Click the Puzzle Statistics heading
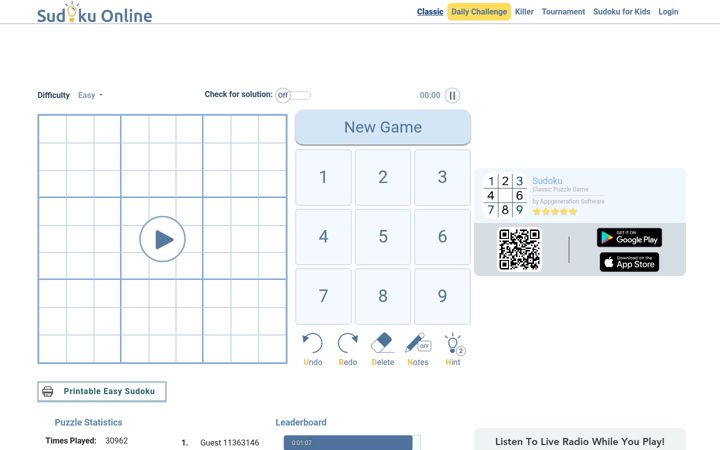720x450 pixels. click(x=88, y=422)
